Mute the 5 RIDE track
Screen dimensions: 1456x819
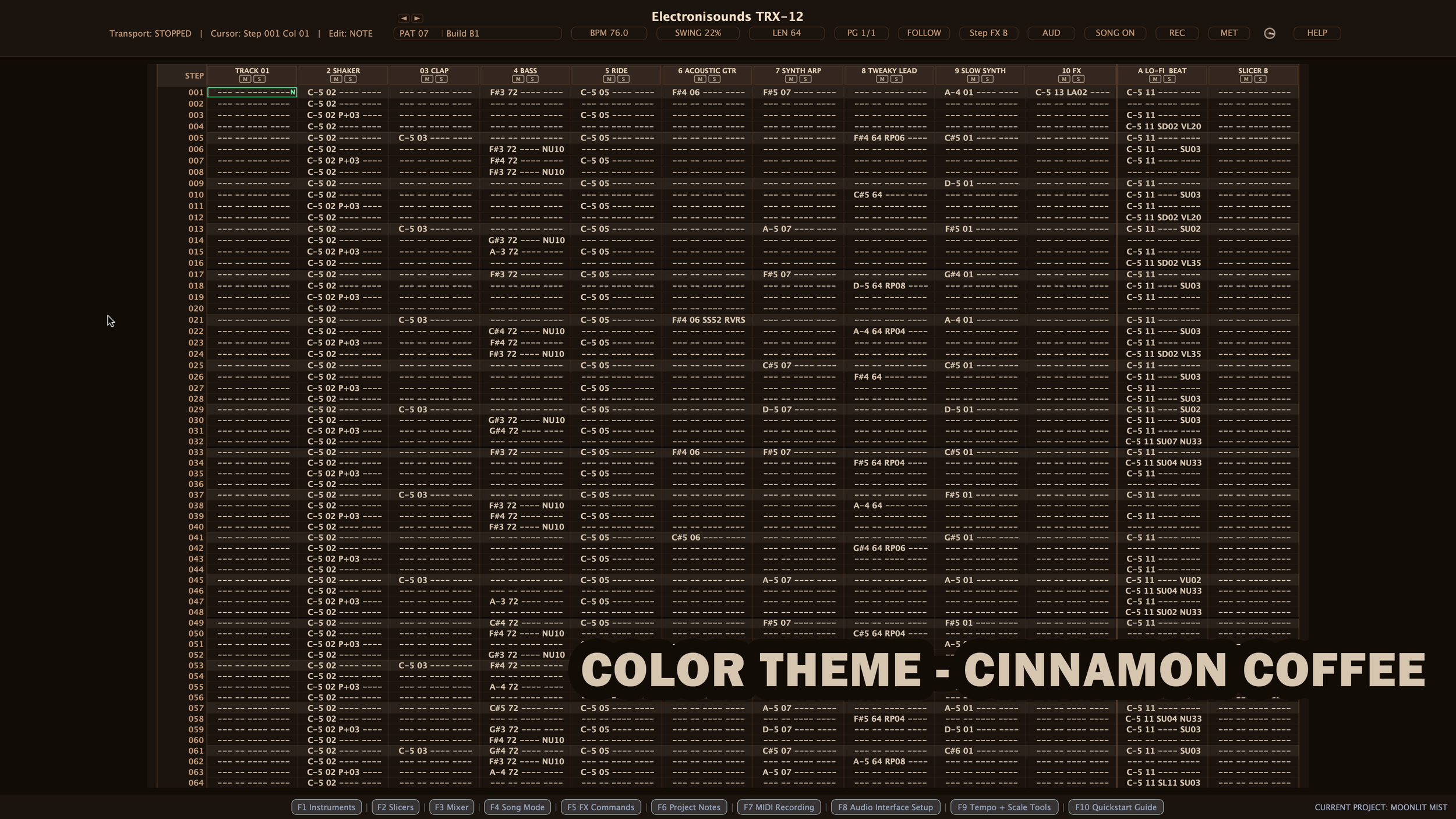(x=609, y=79)
